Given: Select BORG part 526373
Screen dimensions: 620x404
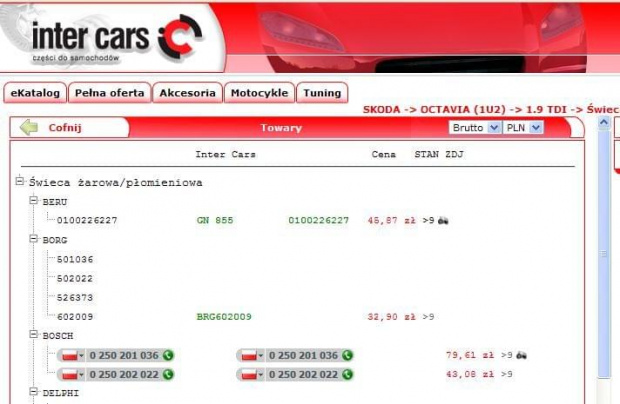Looking at the screenshot, I should tap(75, 298).
